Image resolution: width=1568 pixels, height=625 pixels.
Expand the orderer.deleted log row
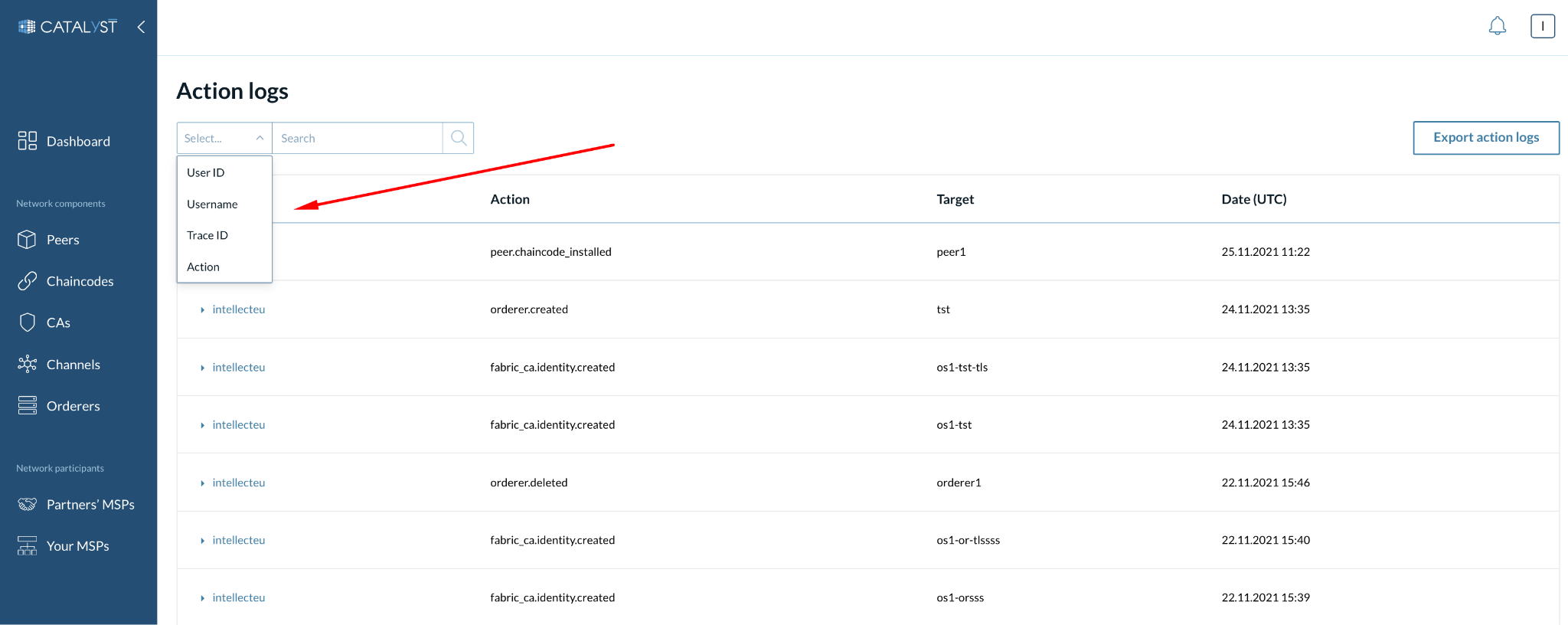202,483
